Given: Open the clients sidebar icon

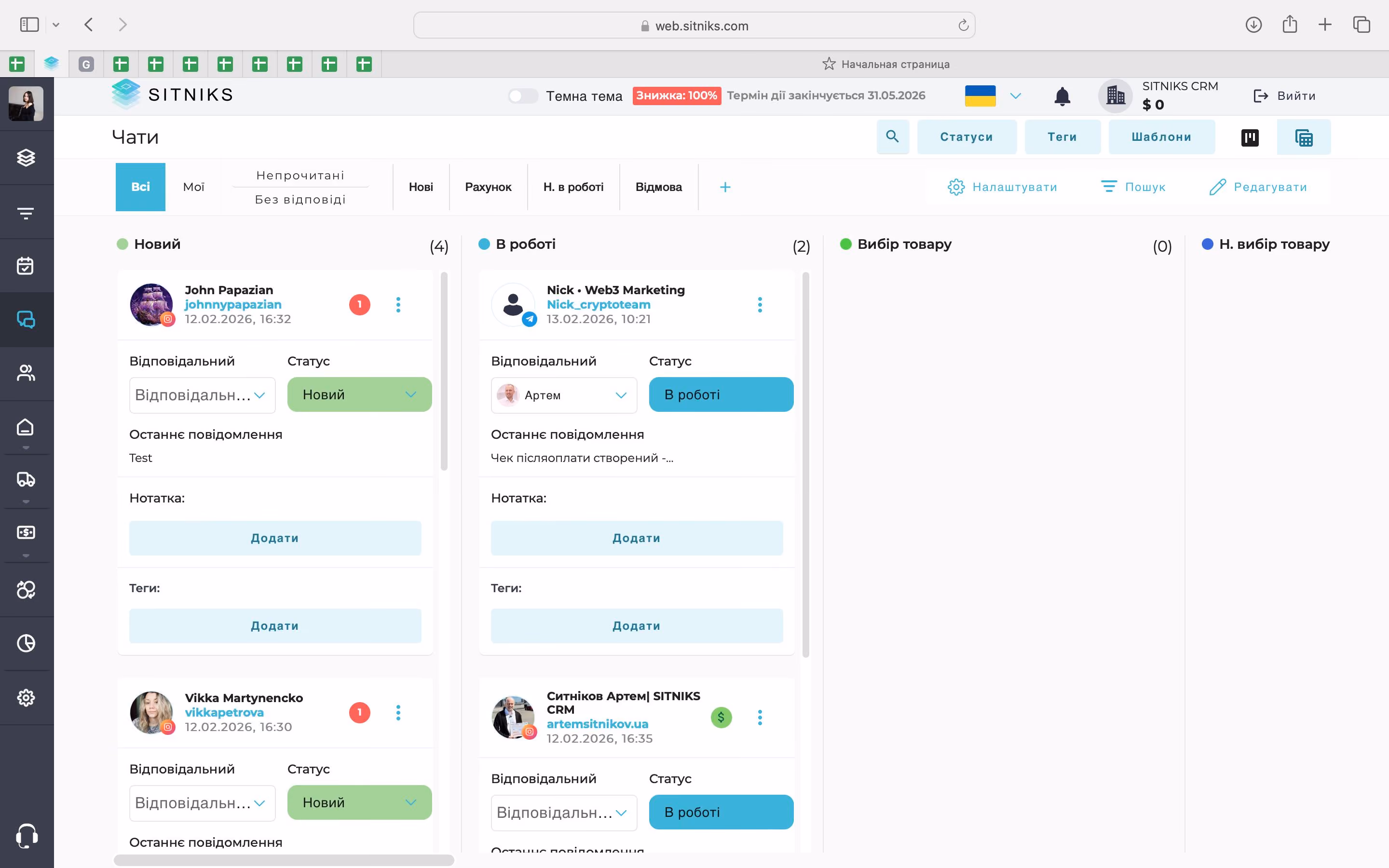Looking at the screenshot, I should point(26,374).
